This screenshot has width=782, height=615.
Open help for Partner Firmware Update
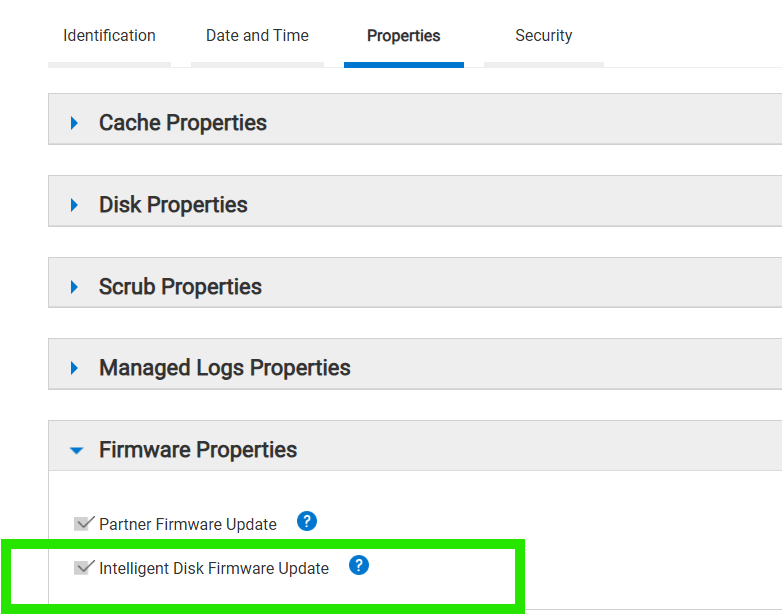click(307, 521)
